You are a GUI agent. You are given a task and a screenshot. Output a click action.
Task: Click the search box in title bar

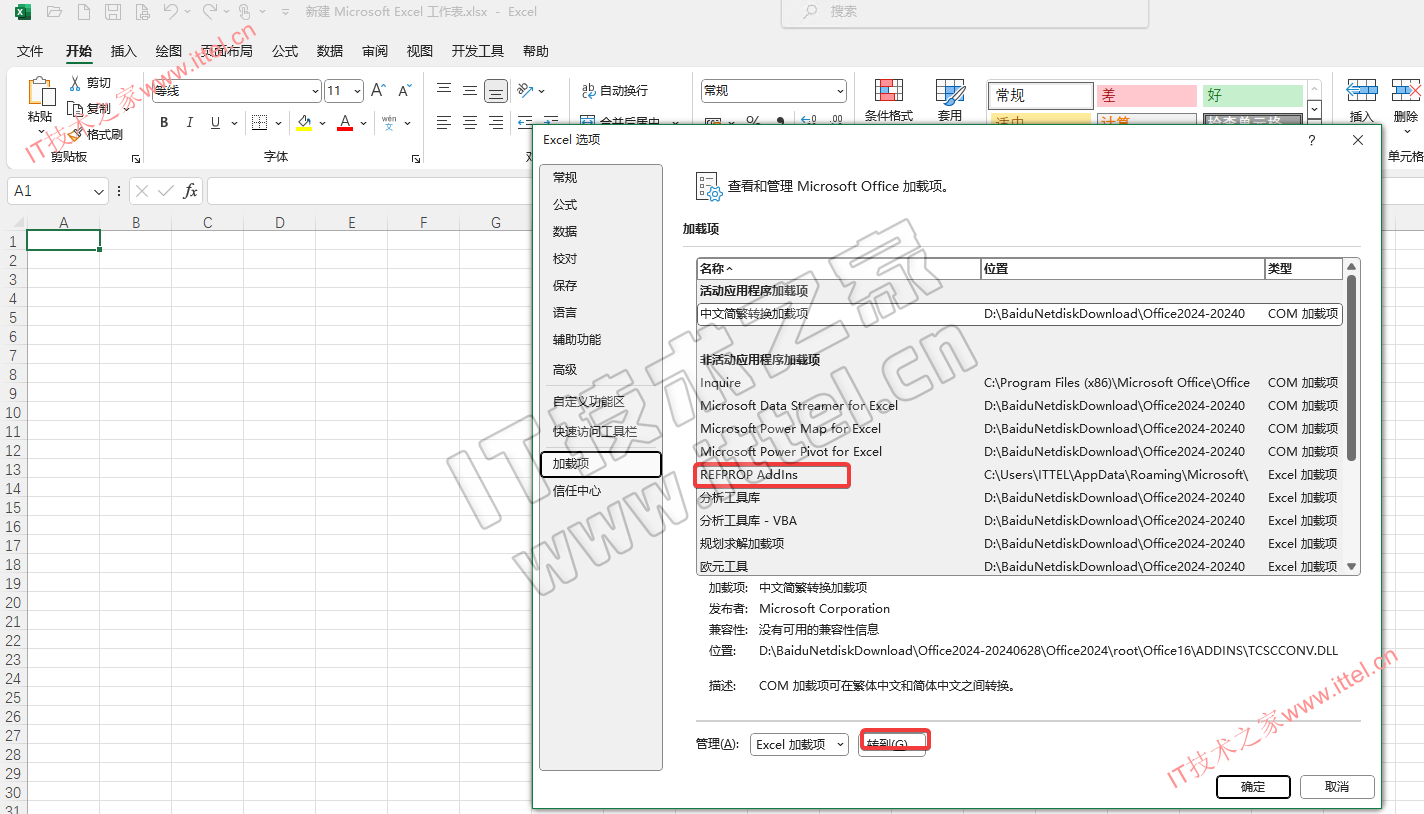point(965,12)
